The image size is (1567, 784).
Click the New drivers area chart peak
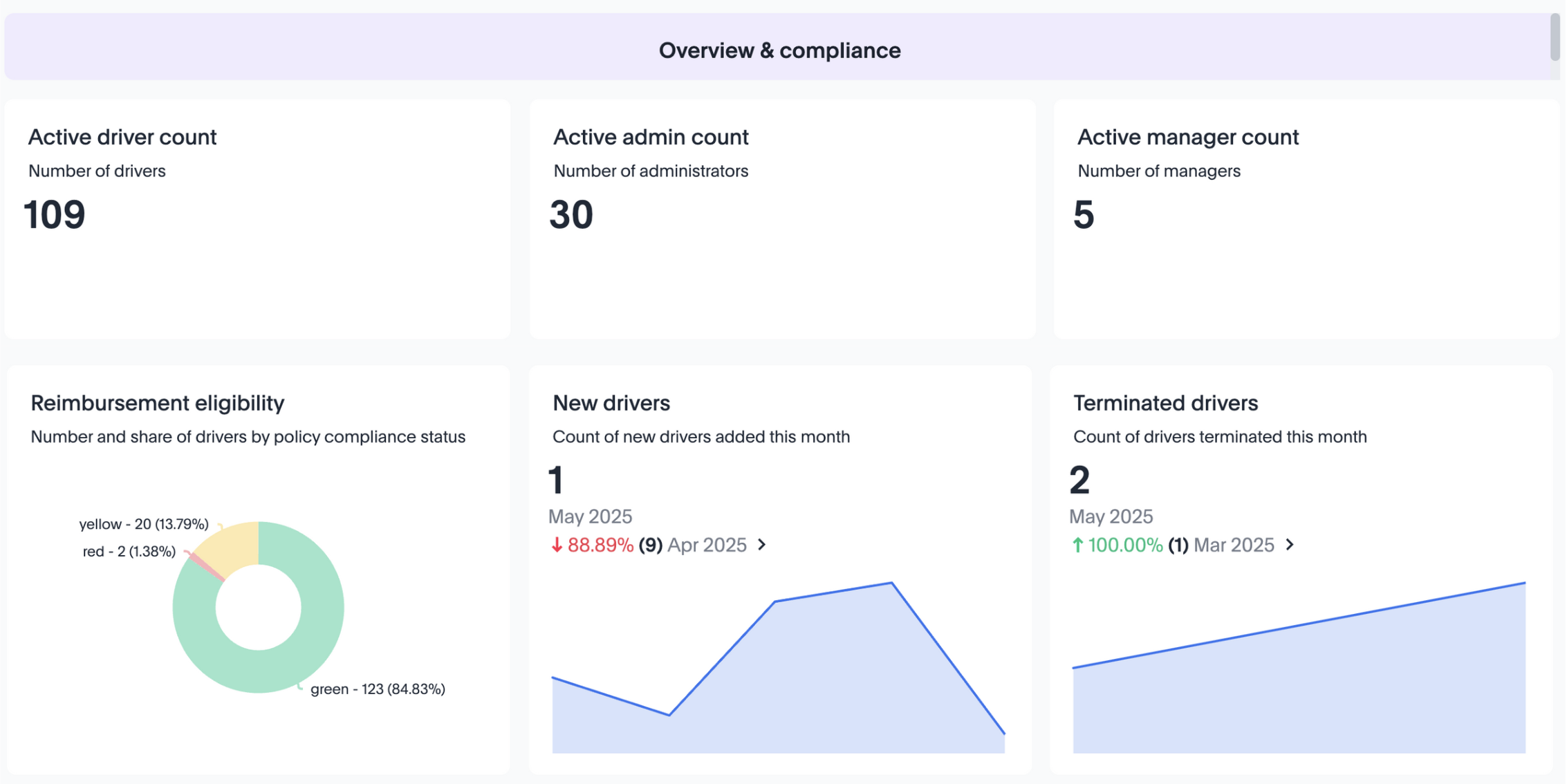point(891,584)
